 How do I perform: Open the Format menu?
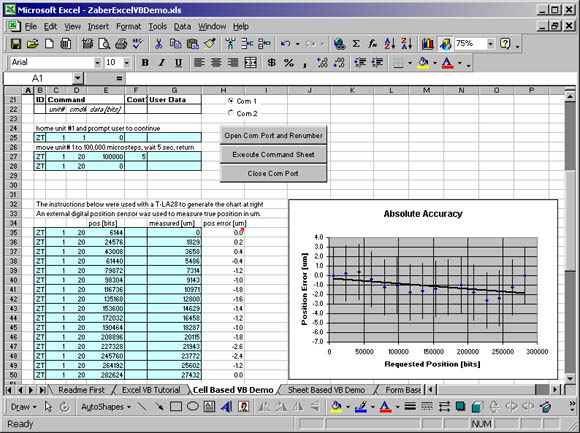[x=128, y=27]
